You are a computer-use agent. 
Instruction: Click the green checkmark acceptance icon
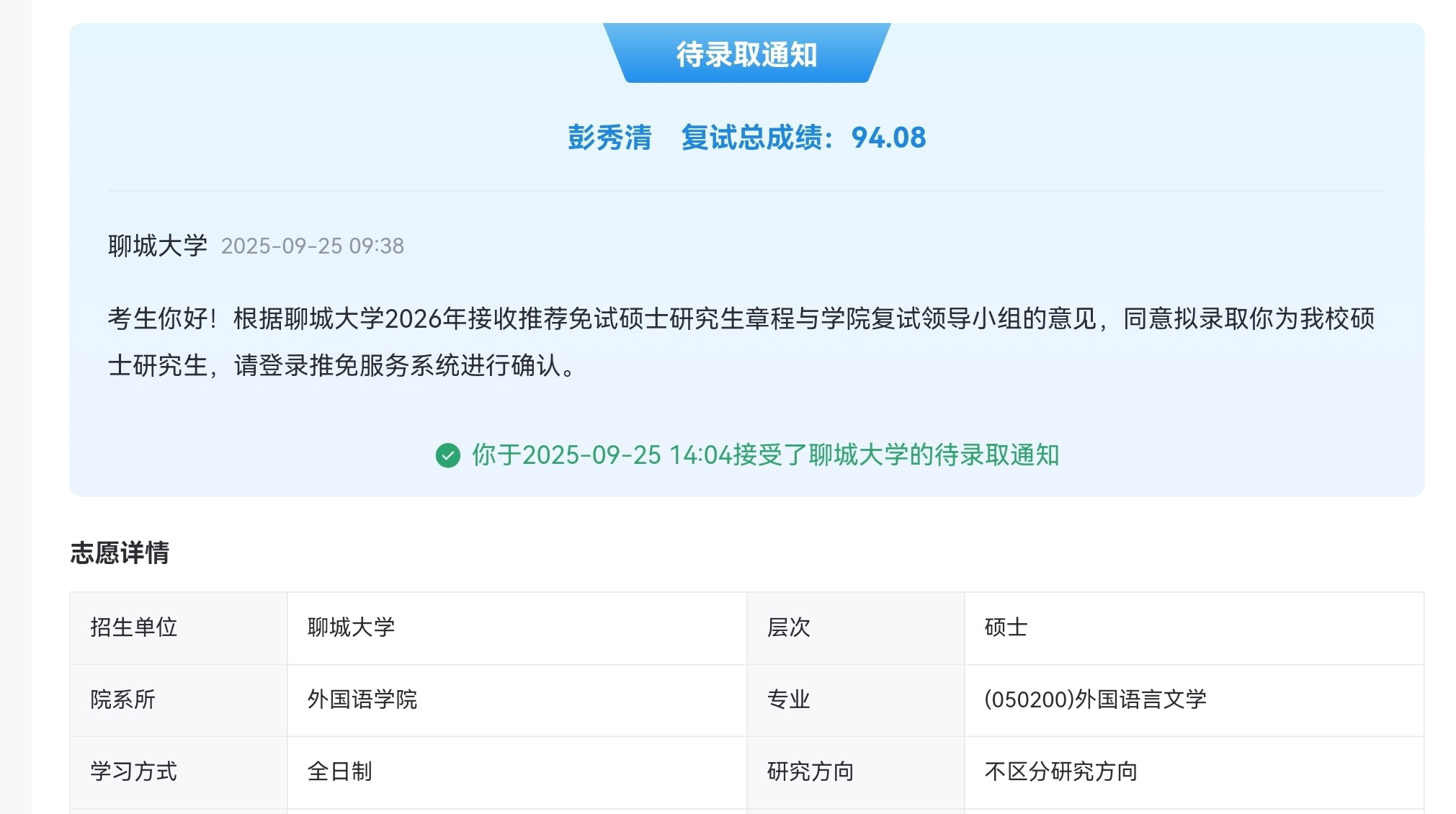tap(447, 455)
